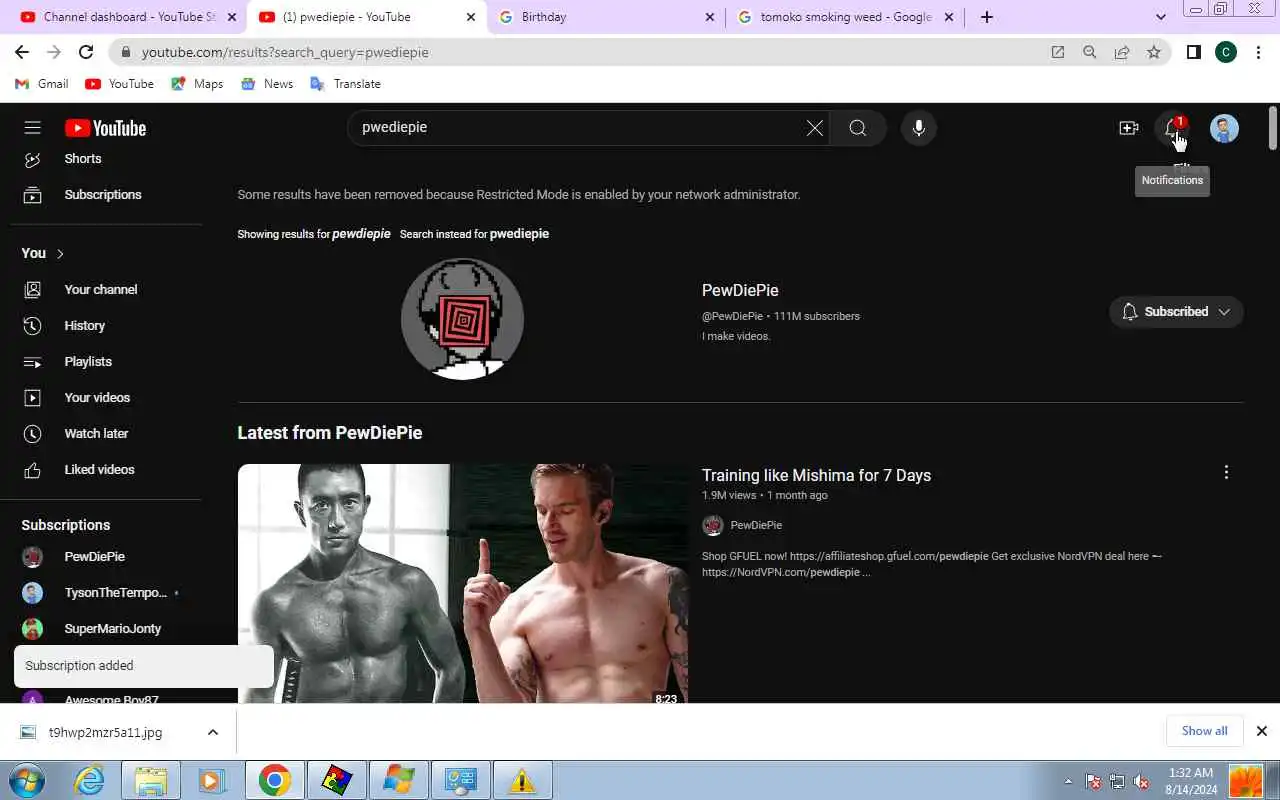Switch to Channel dashboard YouTube Studio tab

[x=129, y=17]
